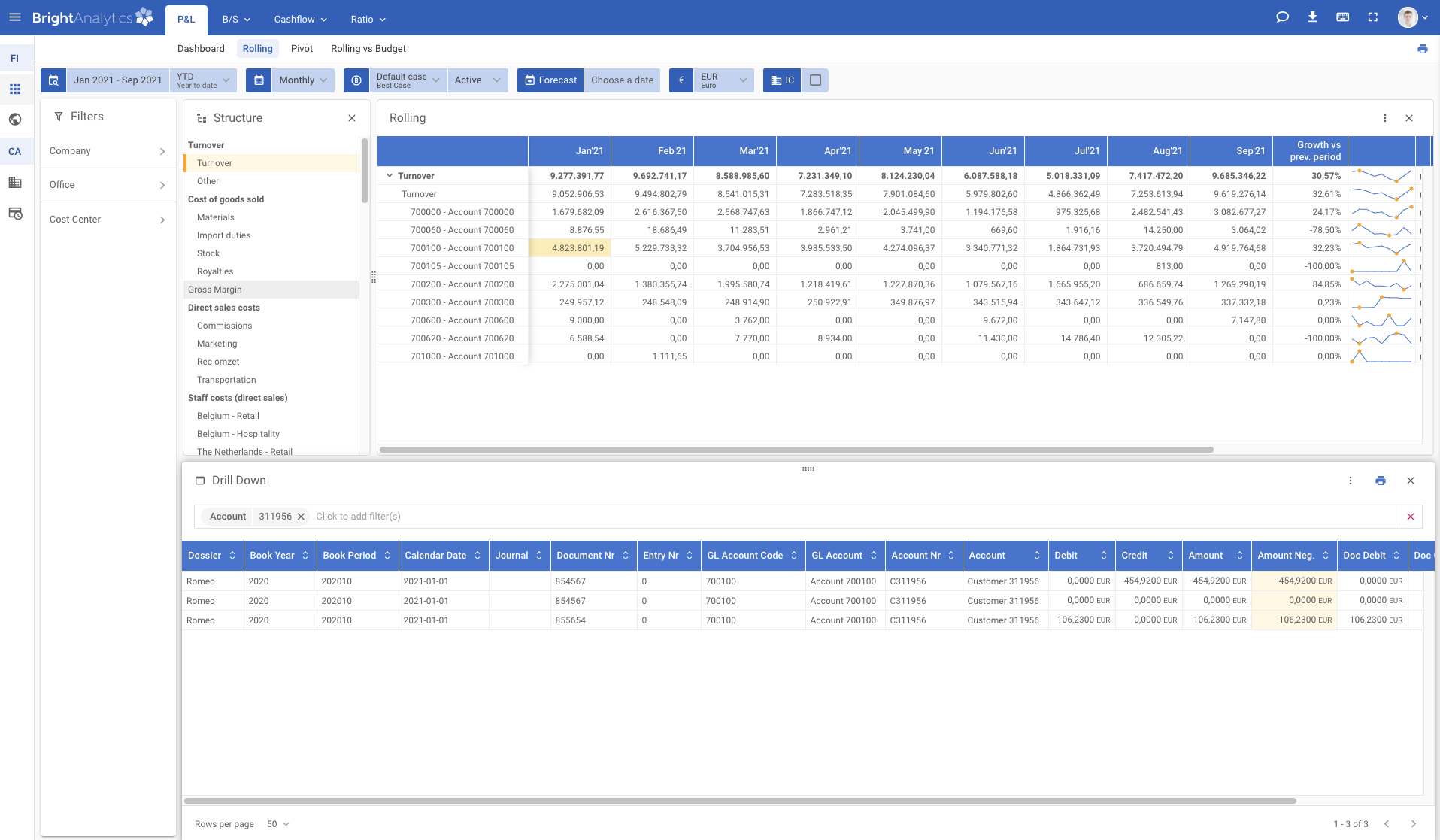
Task: Click the Choose a date button
Action: [622, 80]
